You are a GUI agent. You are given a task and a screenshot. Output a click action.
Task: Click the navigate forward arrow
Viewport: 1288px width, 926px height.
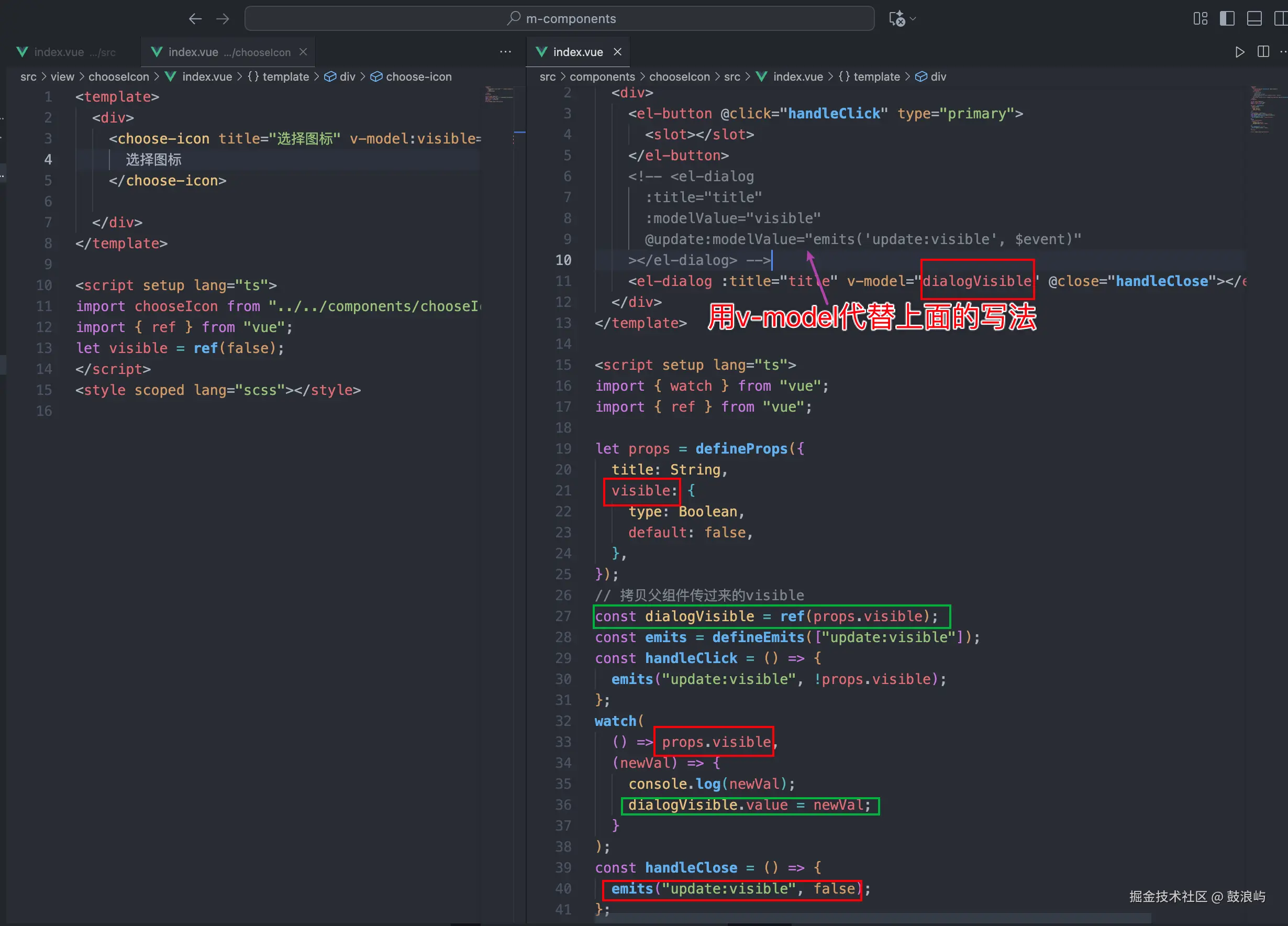point(223,19)
